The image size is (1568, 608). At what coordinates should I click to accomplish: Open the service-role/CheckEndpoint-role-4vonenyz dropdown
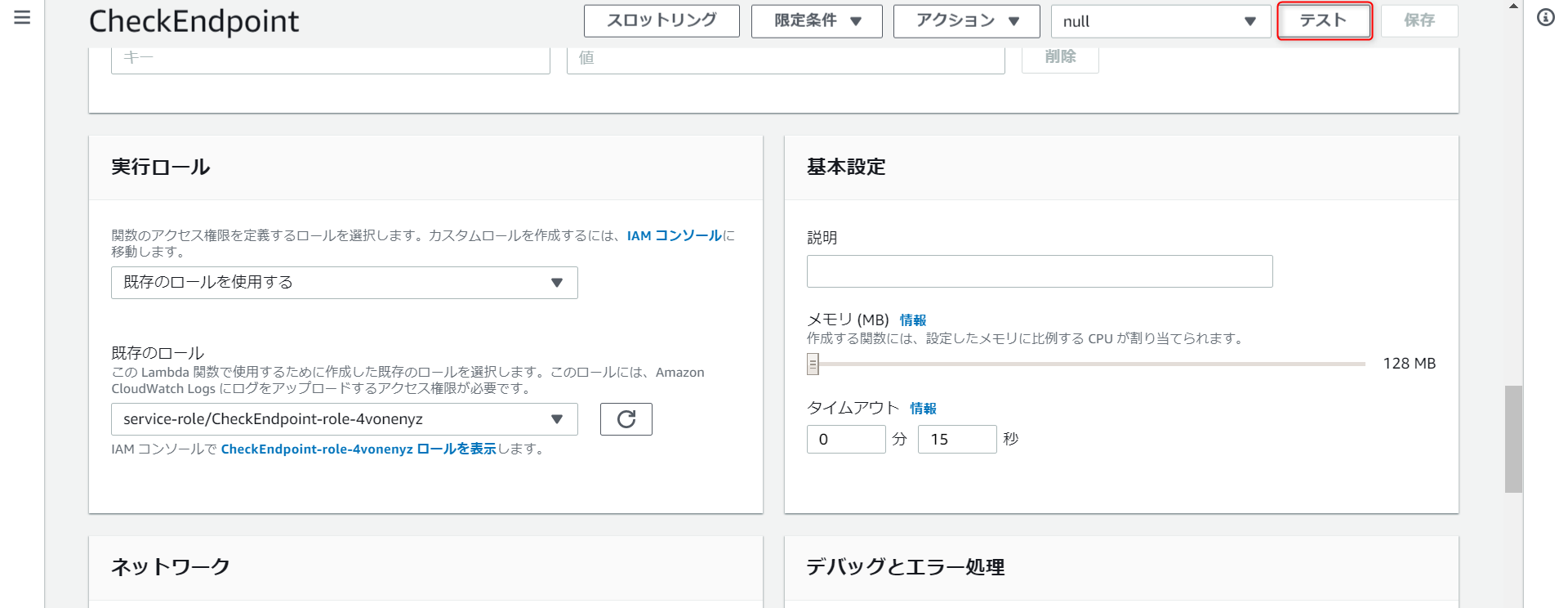345,419
